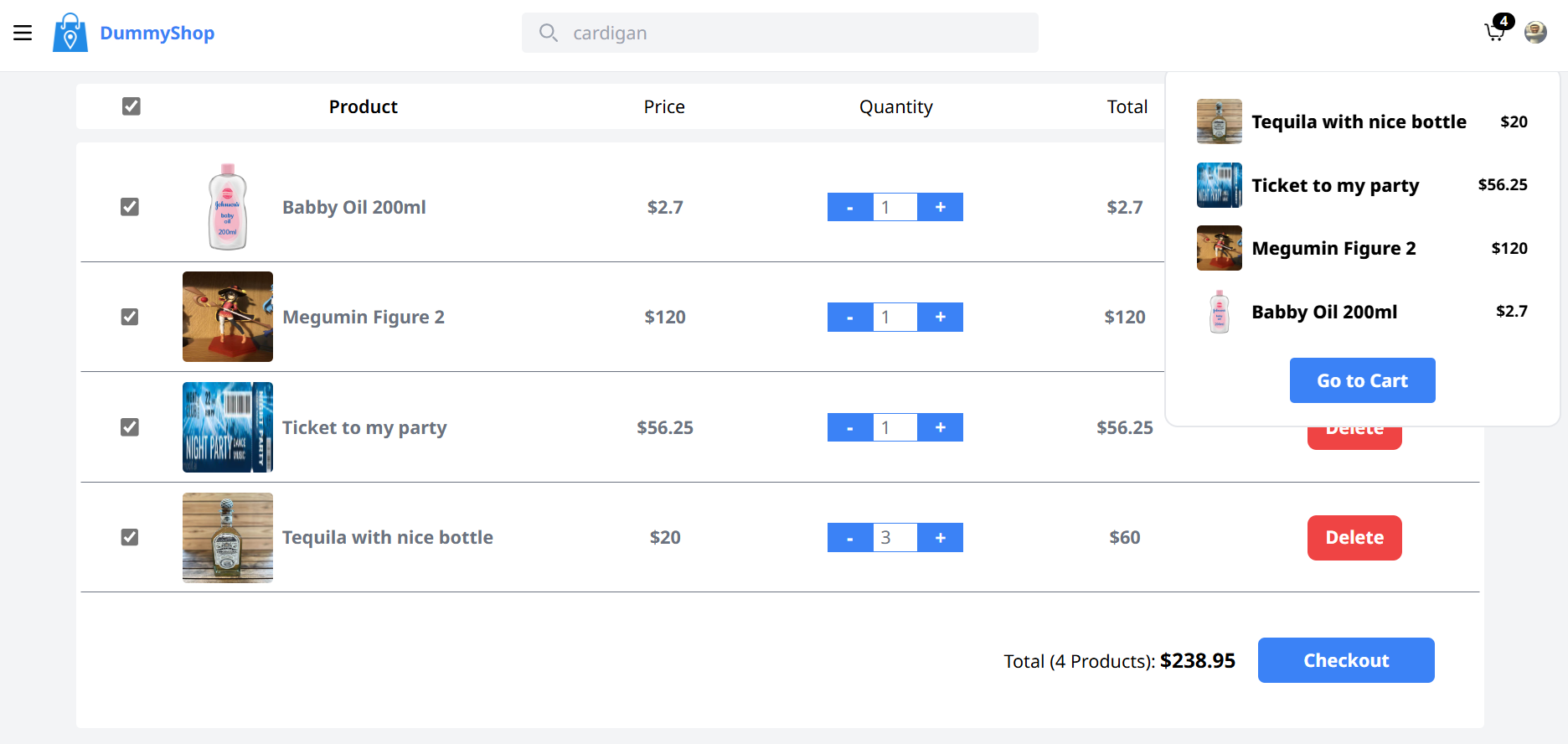Screen dimensions: 1568x744
Task: Click the $56.25 price in cart popup
Action: click(1503, 184)
